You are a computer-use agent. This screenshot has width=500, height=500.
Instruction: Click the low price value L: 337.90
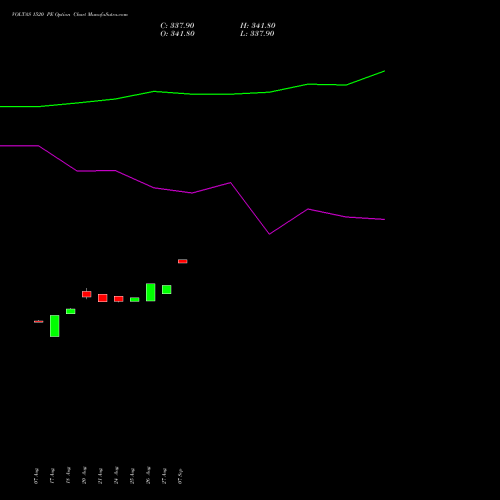[x=257, y=34]
